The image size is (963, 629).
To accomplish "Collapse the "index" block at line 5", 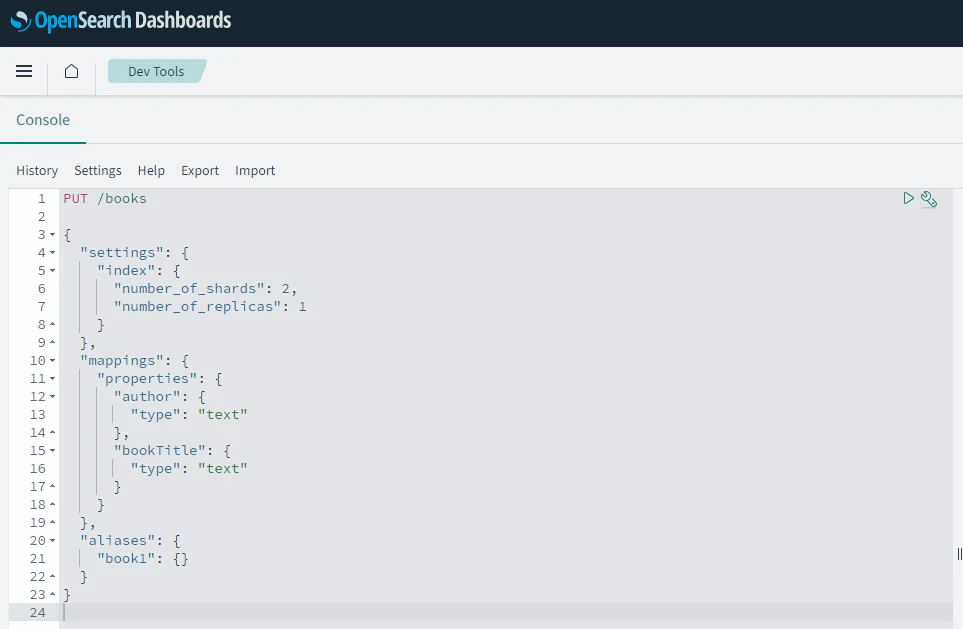I will (x=52, y=270).
